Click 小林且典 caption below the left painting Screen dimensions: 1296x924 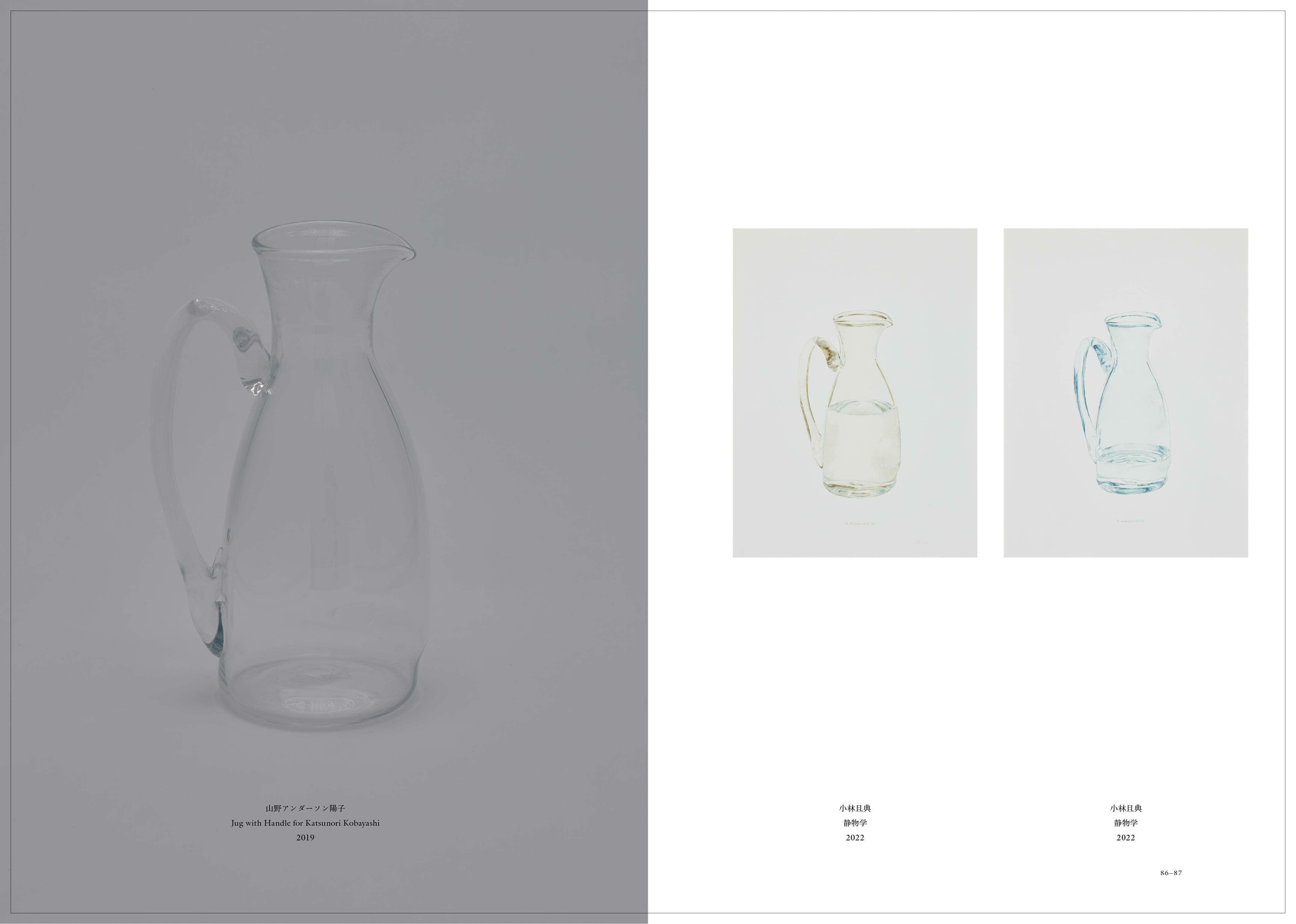pos(855,808)
